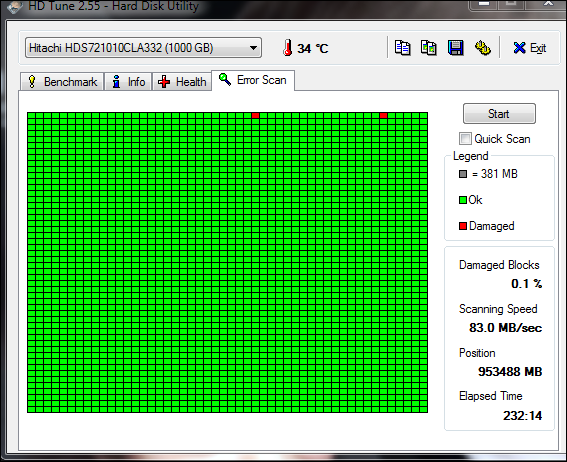Switch to the Benchmark tab
The image size is (567, 462).
pos(62,82)
